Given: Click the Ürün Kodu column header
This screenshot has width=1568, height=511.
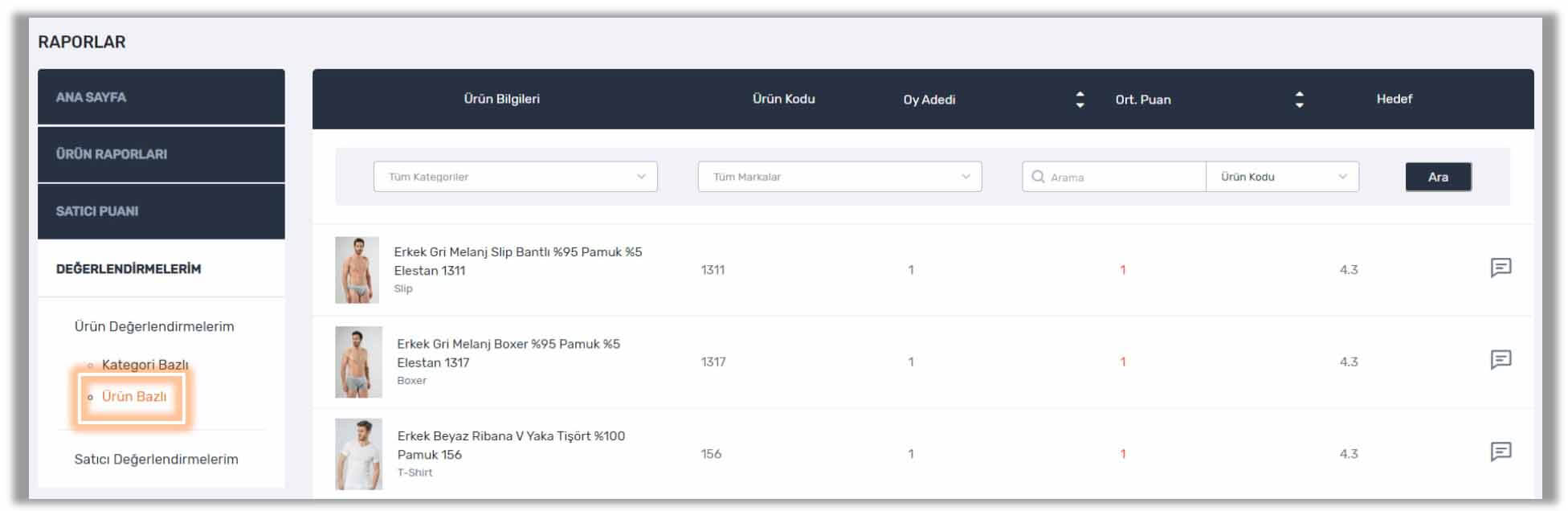Looking at the screenshot, I should tap(784, 99).
